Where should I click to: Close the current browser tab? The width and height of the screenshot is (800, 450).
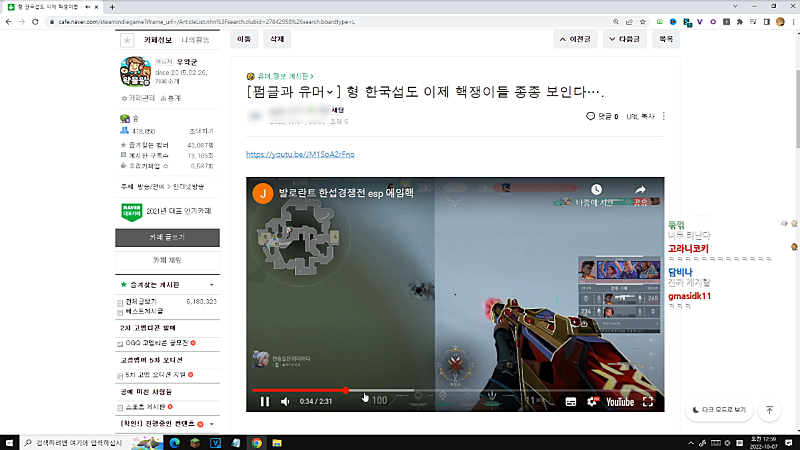coord(96,7)
